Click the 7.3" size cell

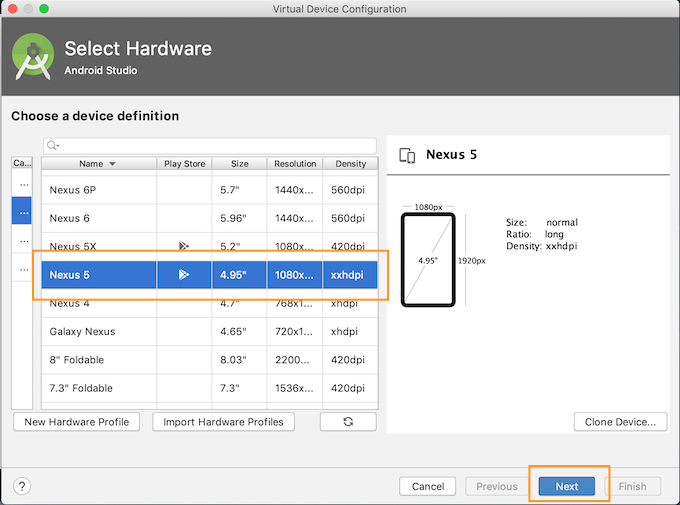pos(239,388)
